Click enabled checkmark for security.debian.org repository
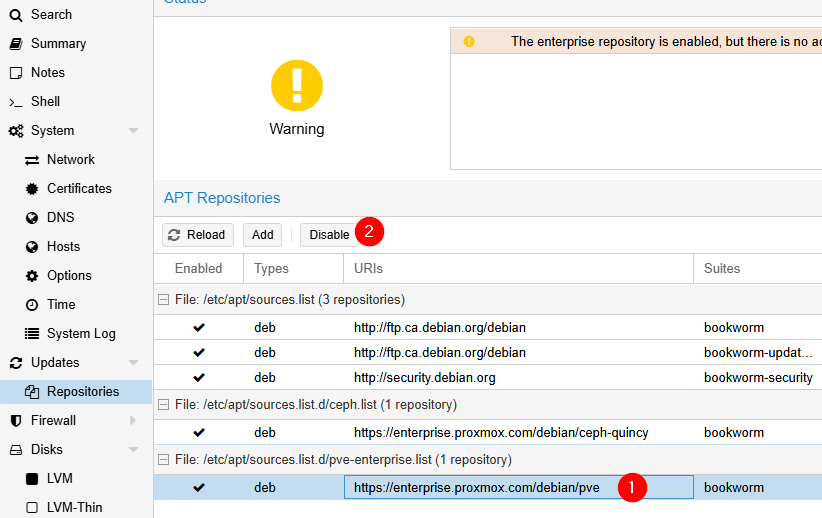Screen dimensions: 822x518 click(x=199, y=378)
